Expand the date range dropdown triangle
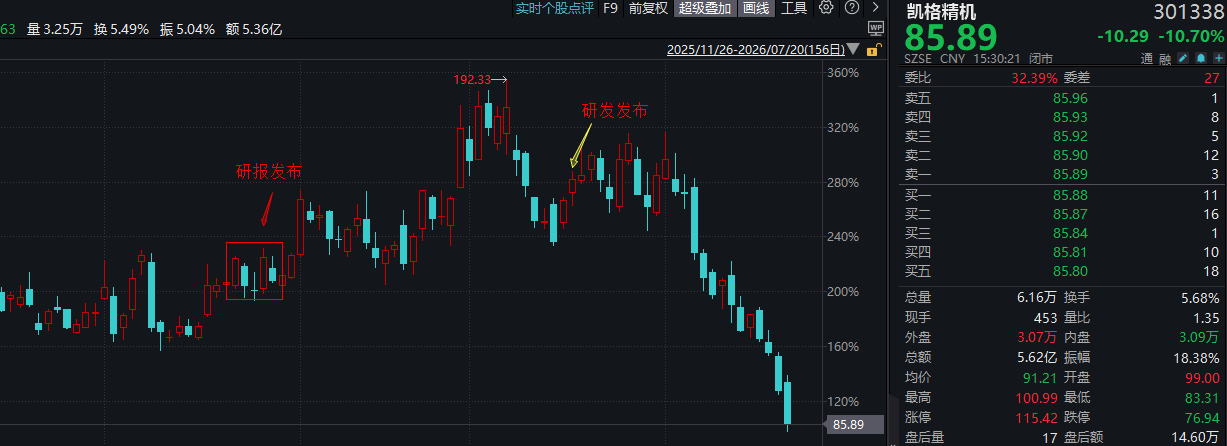The width and height of the screenshot is (1227, 446). coord(853,49)
